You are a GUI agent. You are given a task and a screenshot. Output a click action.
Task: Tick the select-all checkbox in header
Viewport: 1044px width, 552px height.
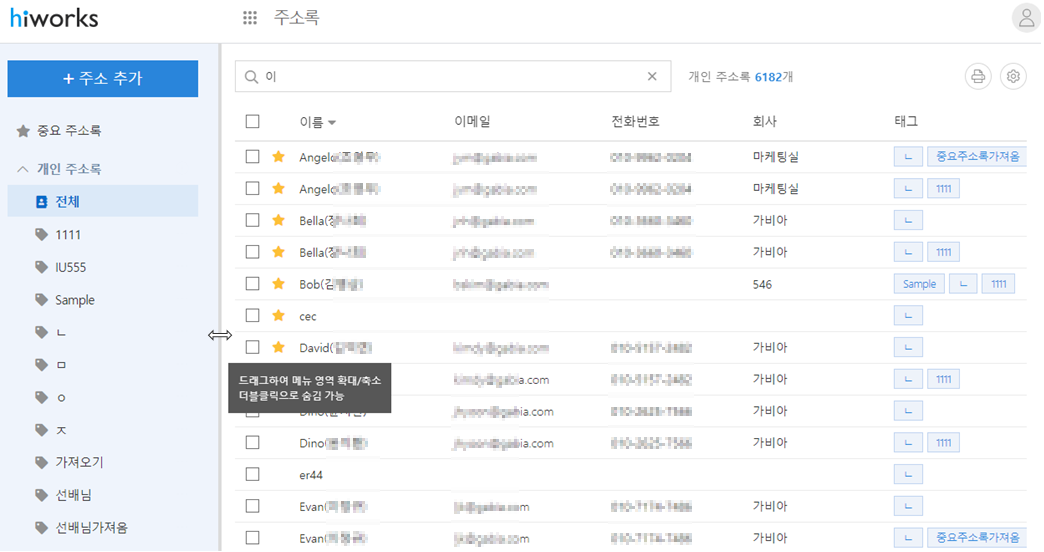pos(252,121)
